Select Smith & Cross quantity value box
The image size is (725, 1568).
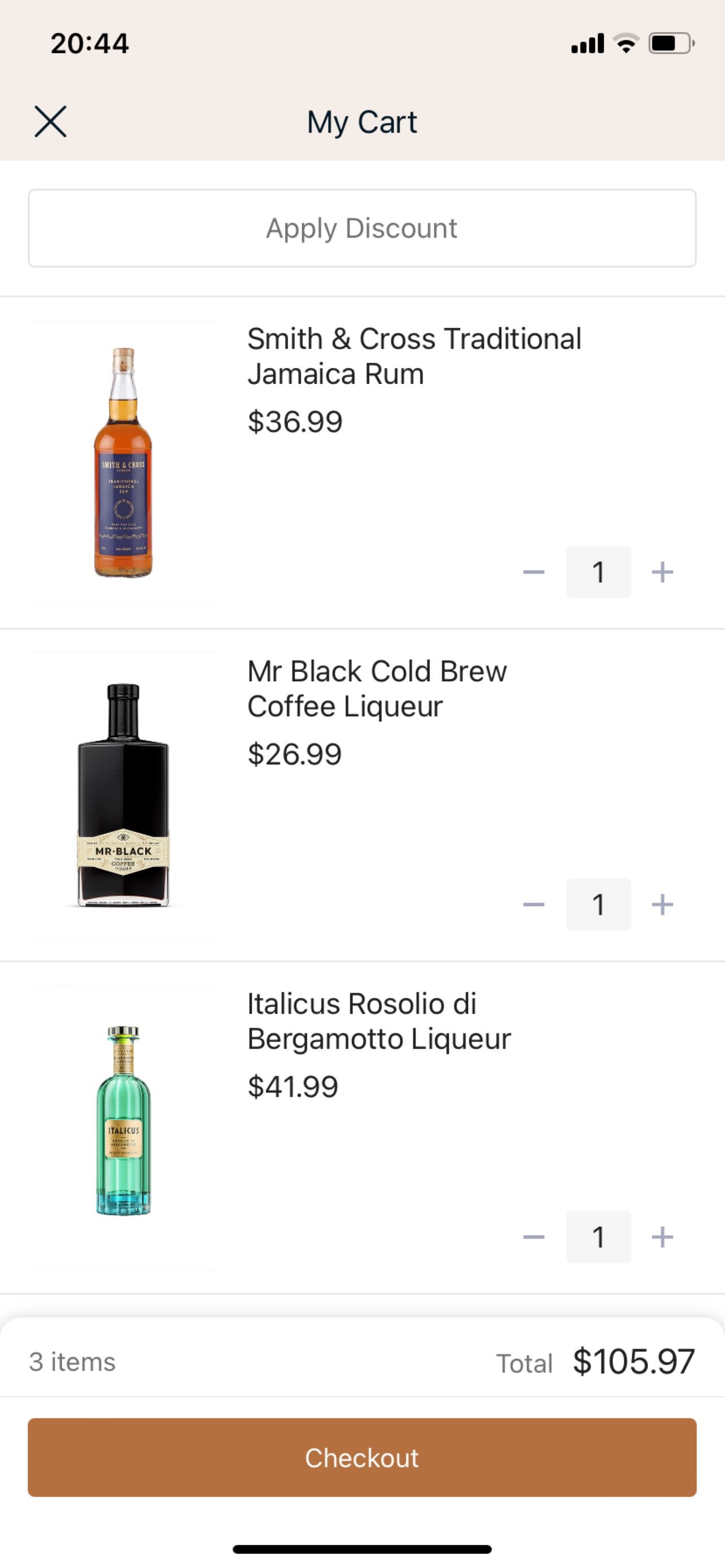599,572
